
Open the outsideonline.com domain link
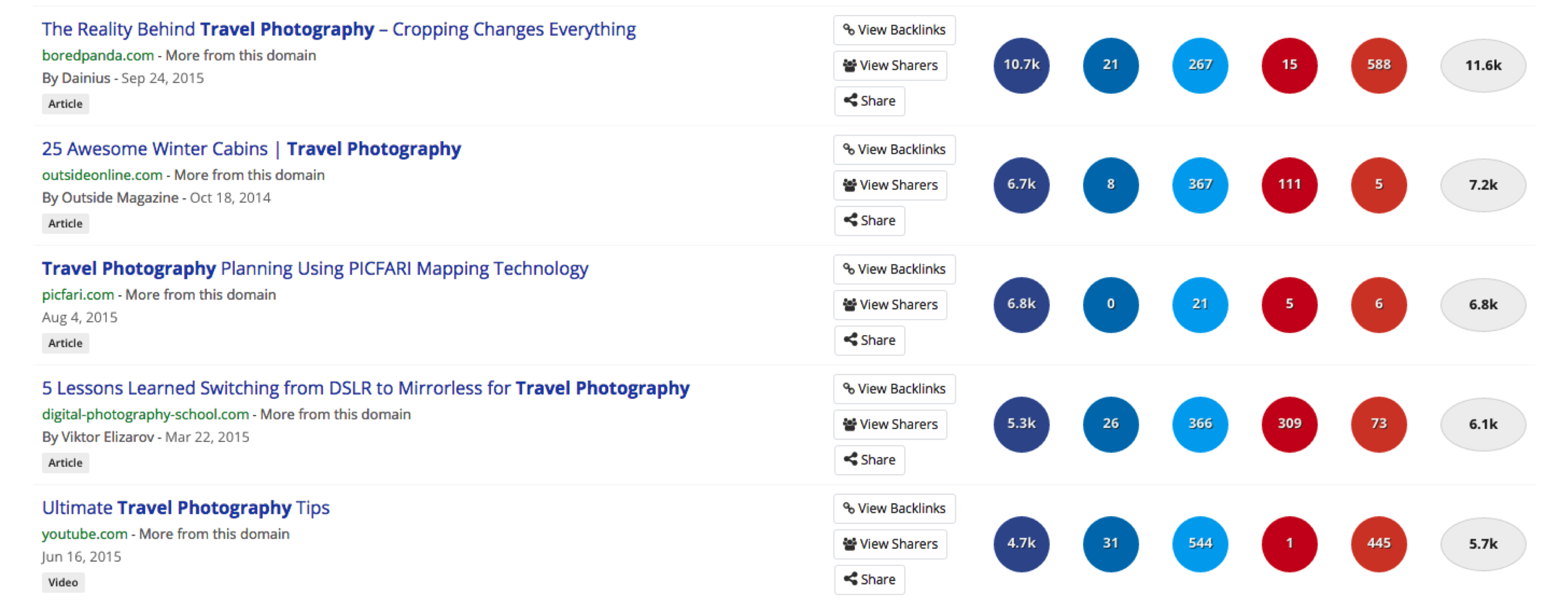click(102, 175)
